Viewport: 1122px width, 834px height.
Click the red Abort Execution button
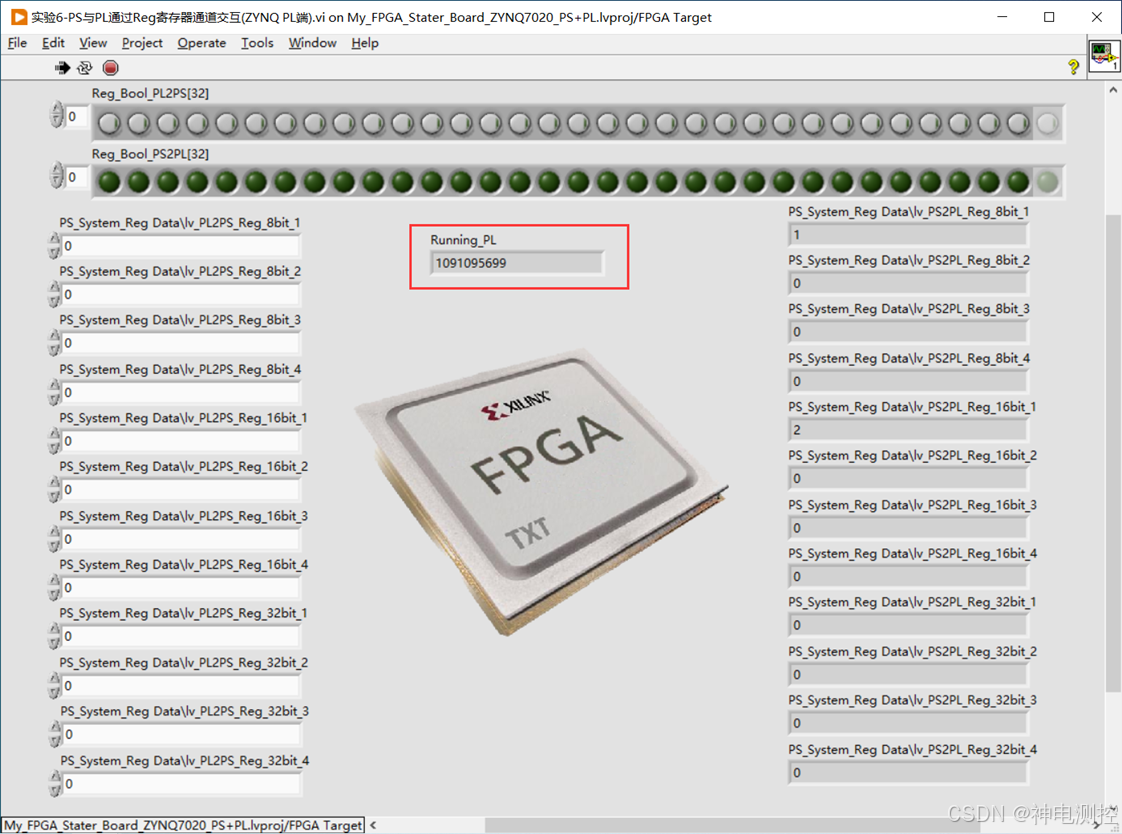pos(110,68)
